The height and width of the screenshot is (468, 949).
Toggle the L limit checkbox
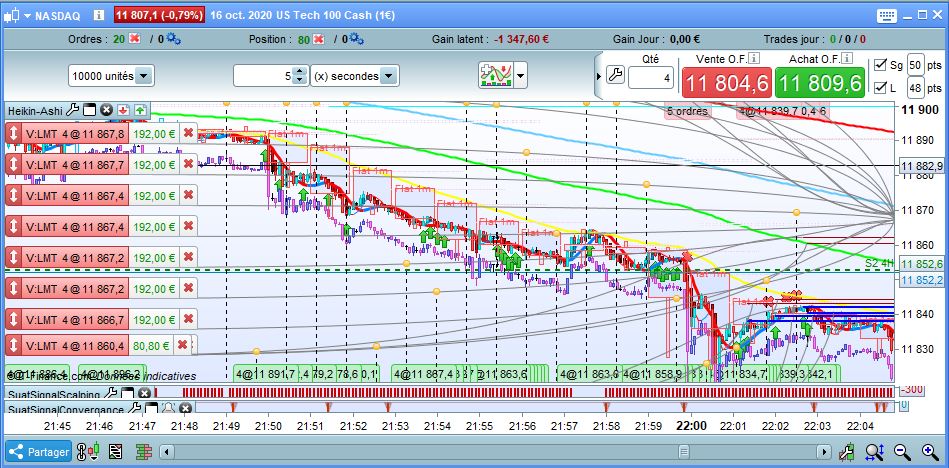(x=881, y=88)
